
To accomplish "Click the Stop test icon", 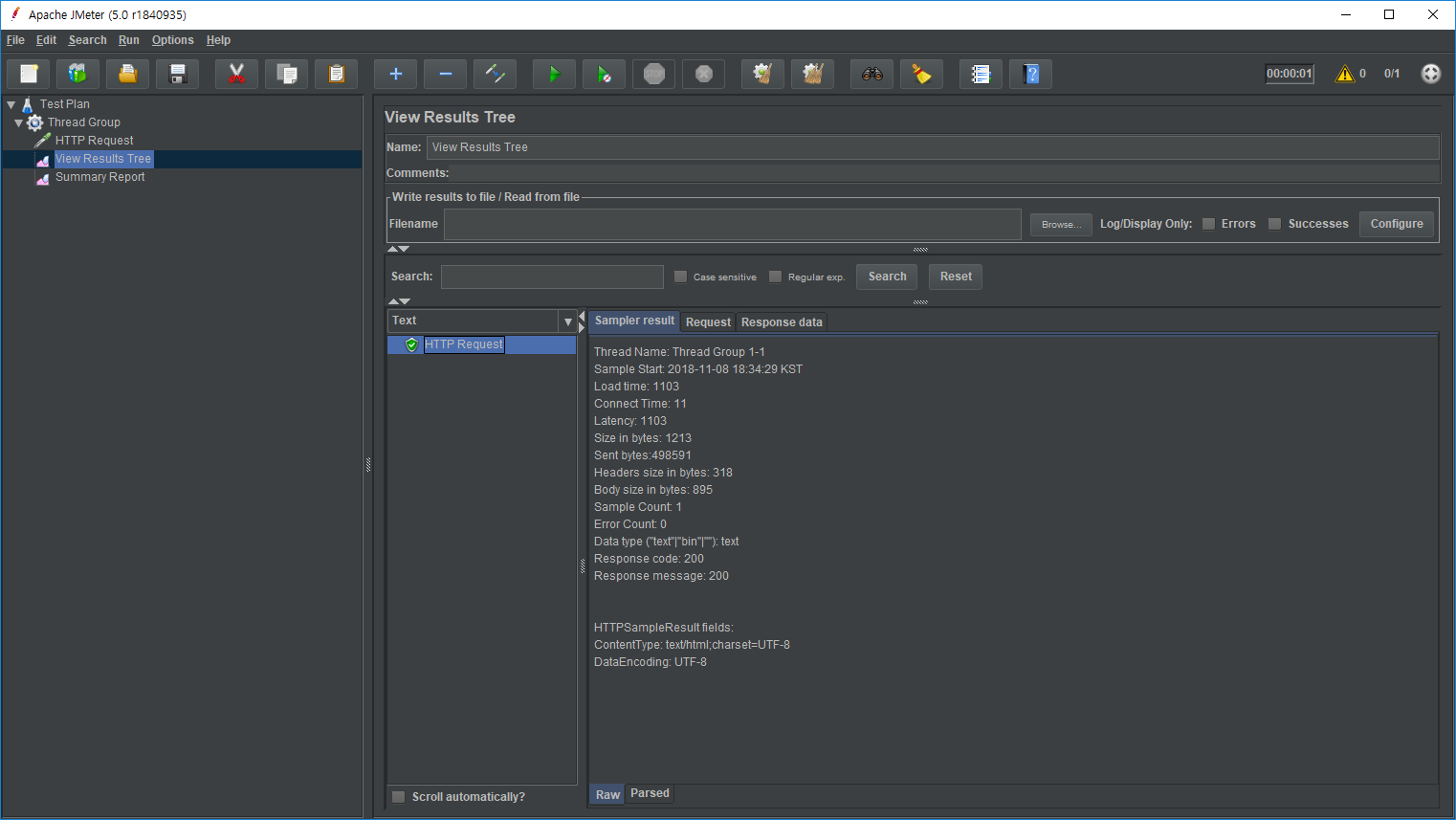I will click(x=654, y=74).
